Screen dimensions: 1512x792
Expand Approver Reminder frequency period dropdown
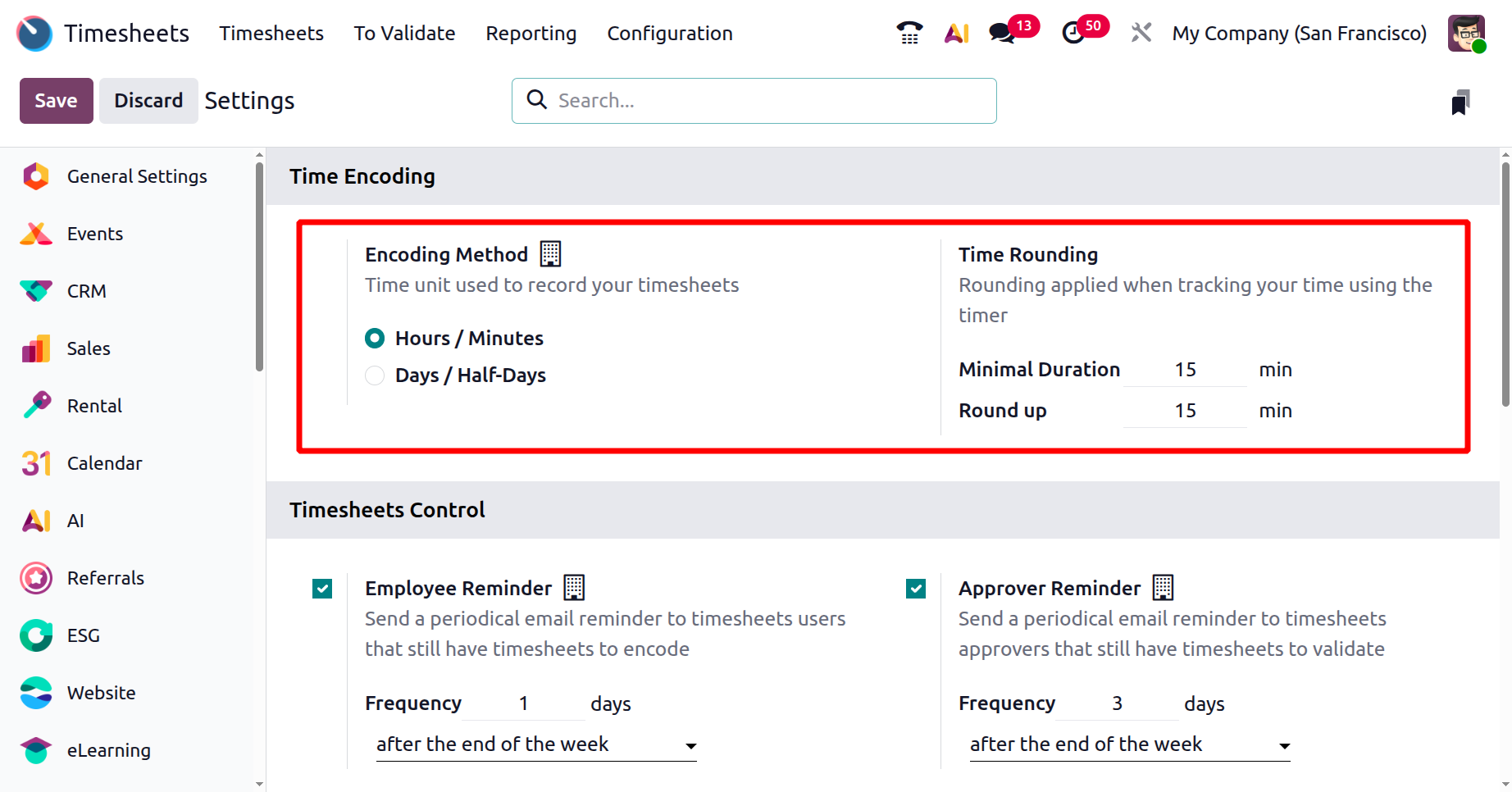[x=1130, y=744]
